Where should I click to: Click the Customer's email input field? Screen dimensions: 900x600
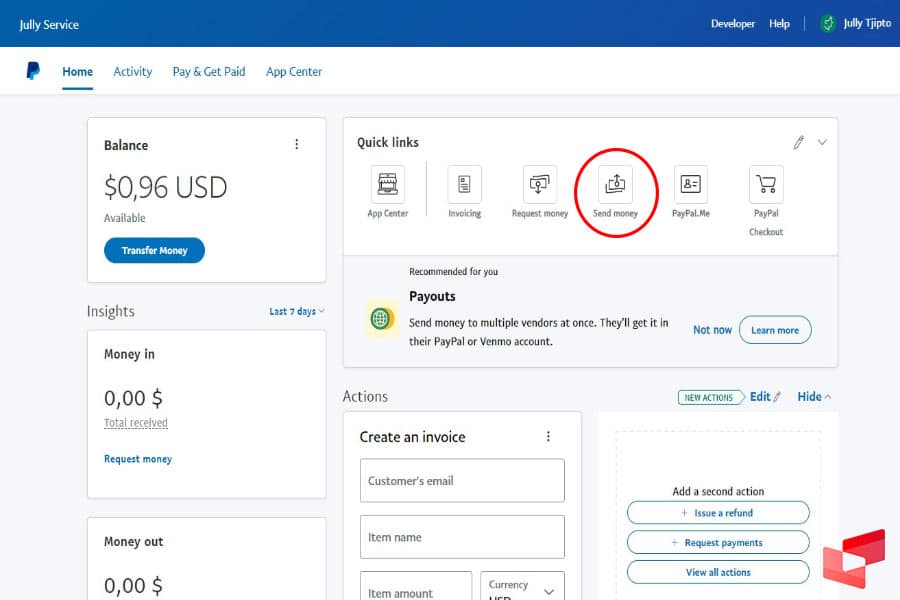coord(462,481)
